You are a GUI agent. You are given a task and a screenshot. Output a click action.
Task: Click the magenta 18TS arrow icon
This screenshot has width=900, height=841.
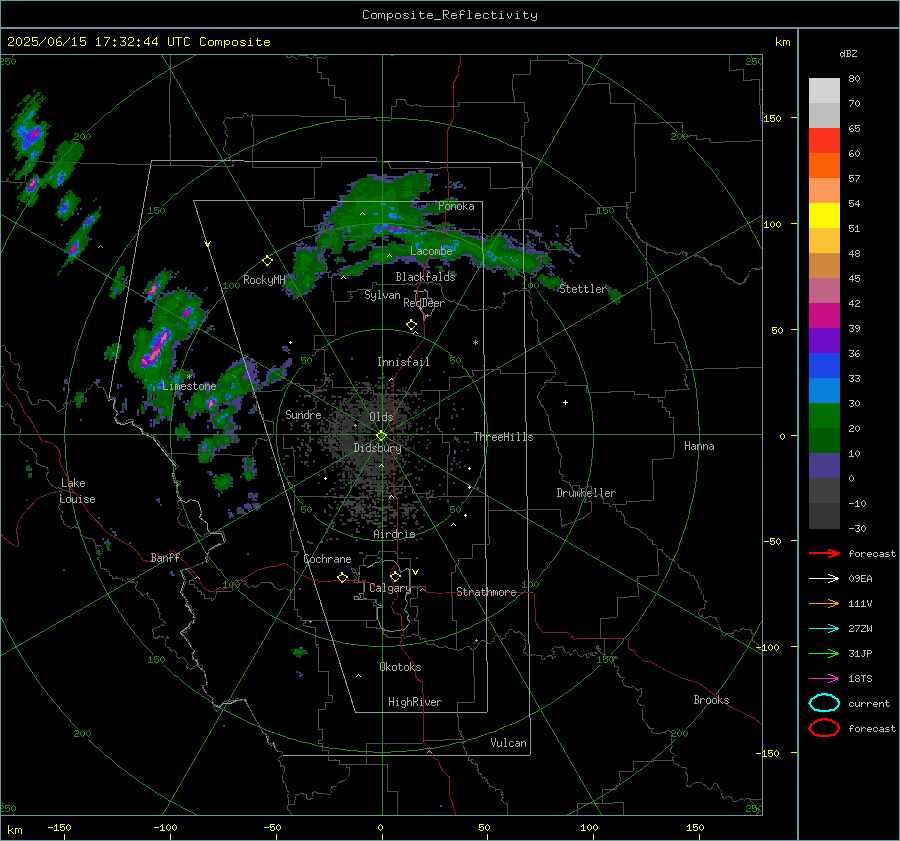(824, 679)
